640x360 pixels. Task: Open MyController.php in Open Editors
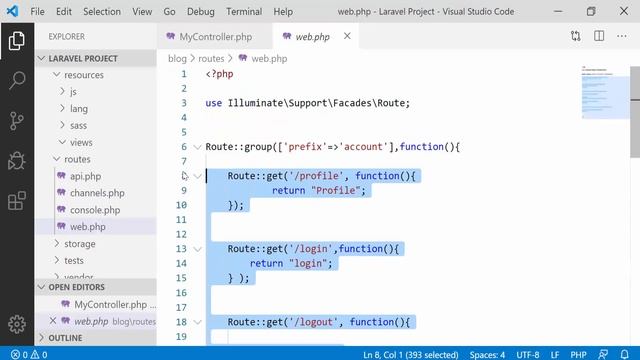[x=110, y=304]
